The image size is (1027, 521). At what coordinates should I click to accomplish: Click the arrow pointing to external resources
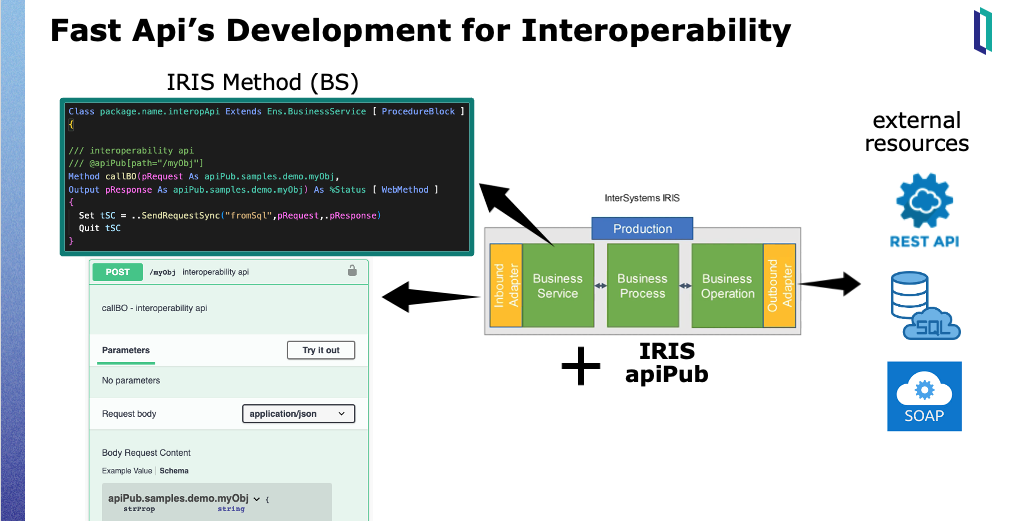830,284
